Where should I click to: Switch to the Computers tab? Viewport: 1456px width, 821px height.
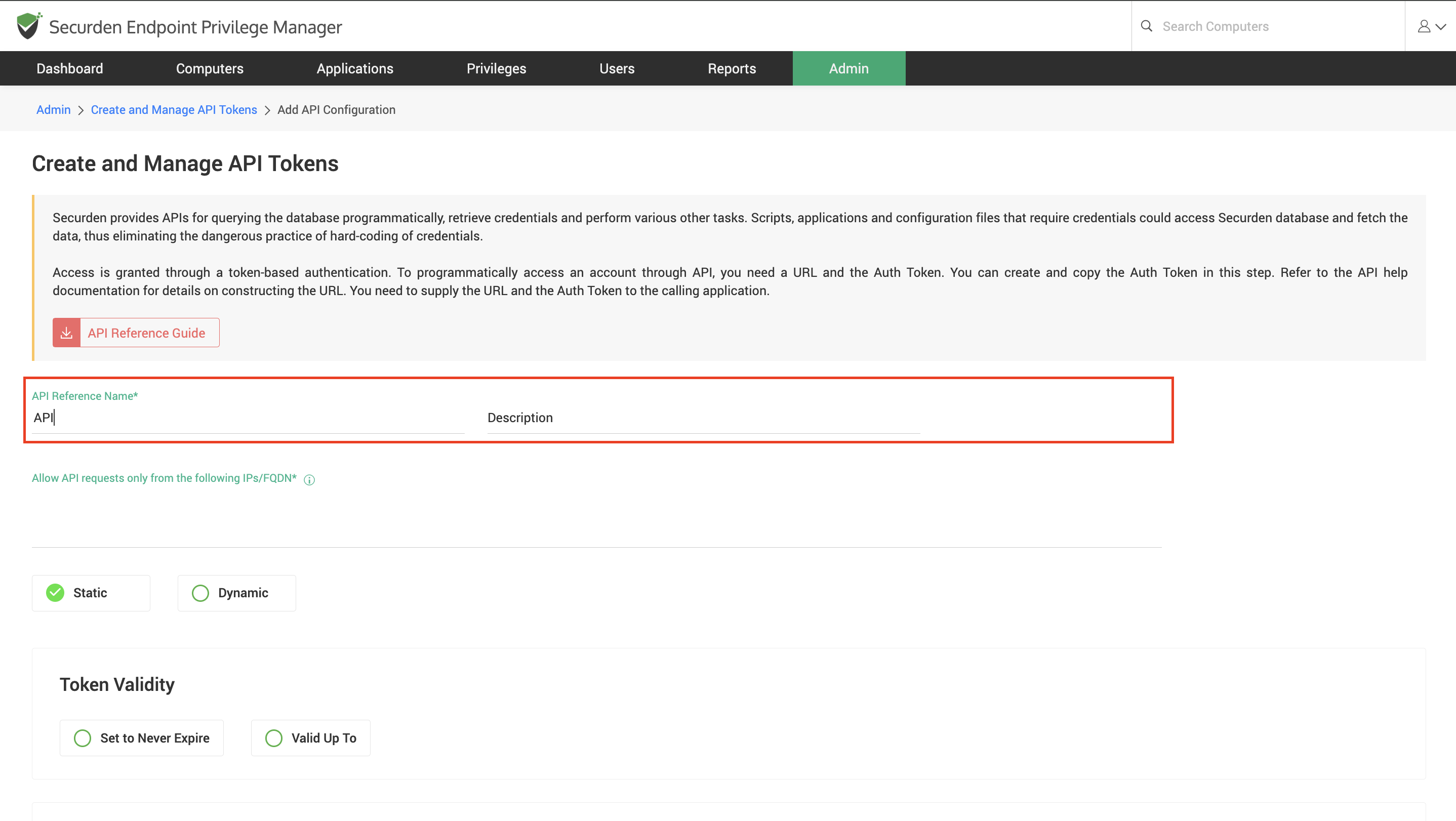point(210,68)
